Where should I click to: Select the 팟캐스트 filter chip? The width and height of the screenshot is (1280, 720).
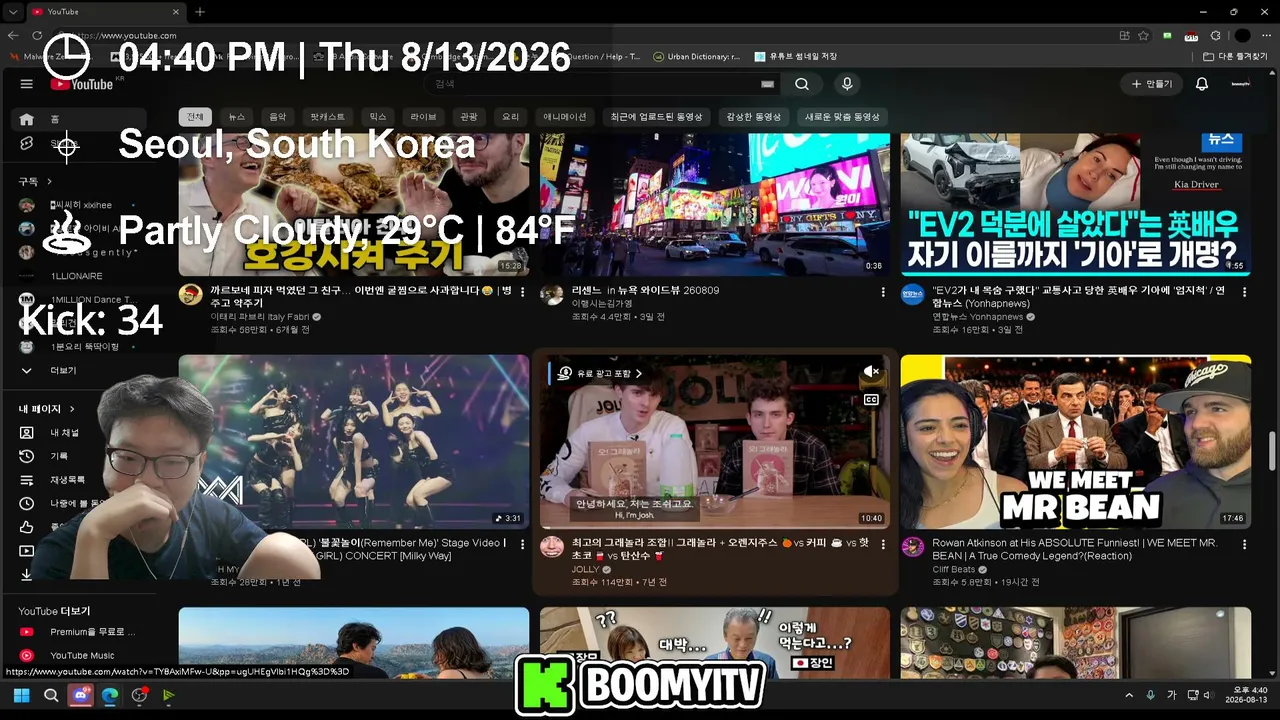pyautogui.click(x=327, y=117)
